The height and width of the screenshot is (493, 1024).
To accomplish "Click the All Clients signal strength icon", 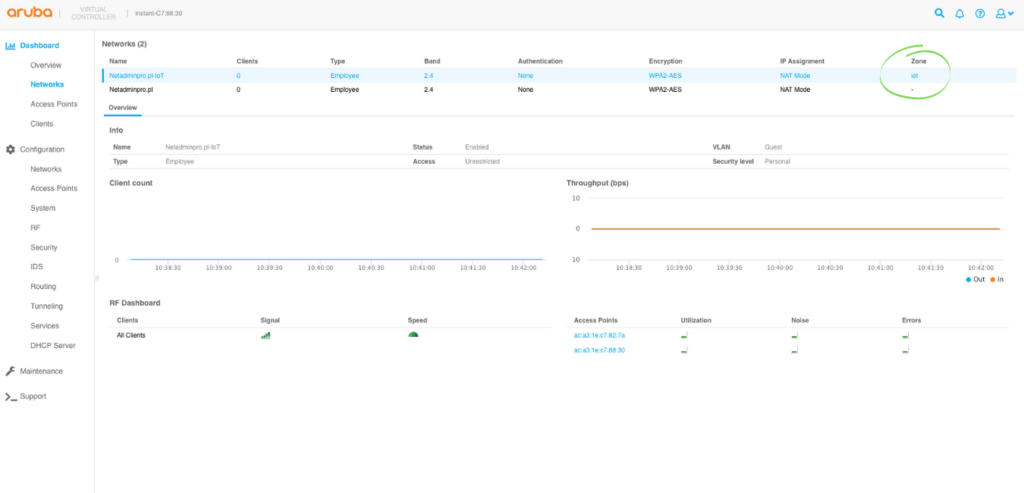I will 266,335.
